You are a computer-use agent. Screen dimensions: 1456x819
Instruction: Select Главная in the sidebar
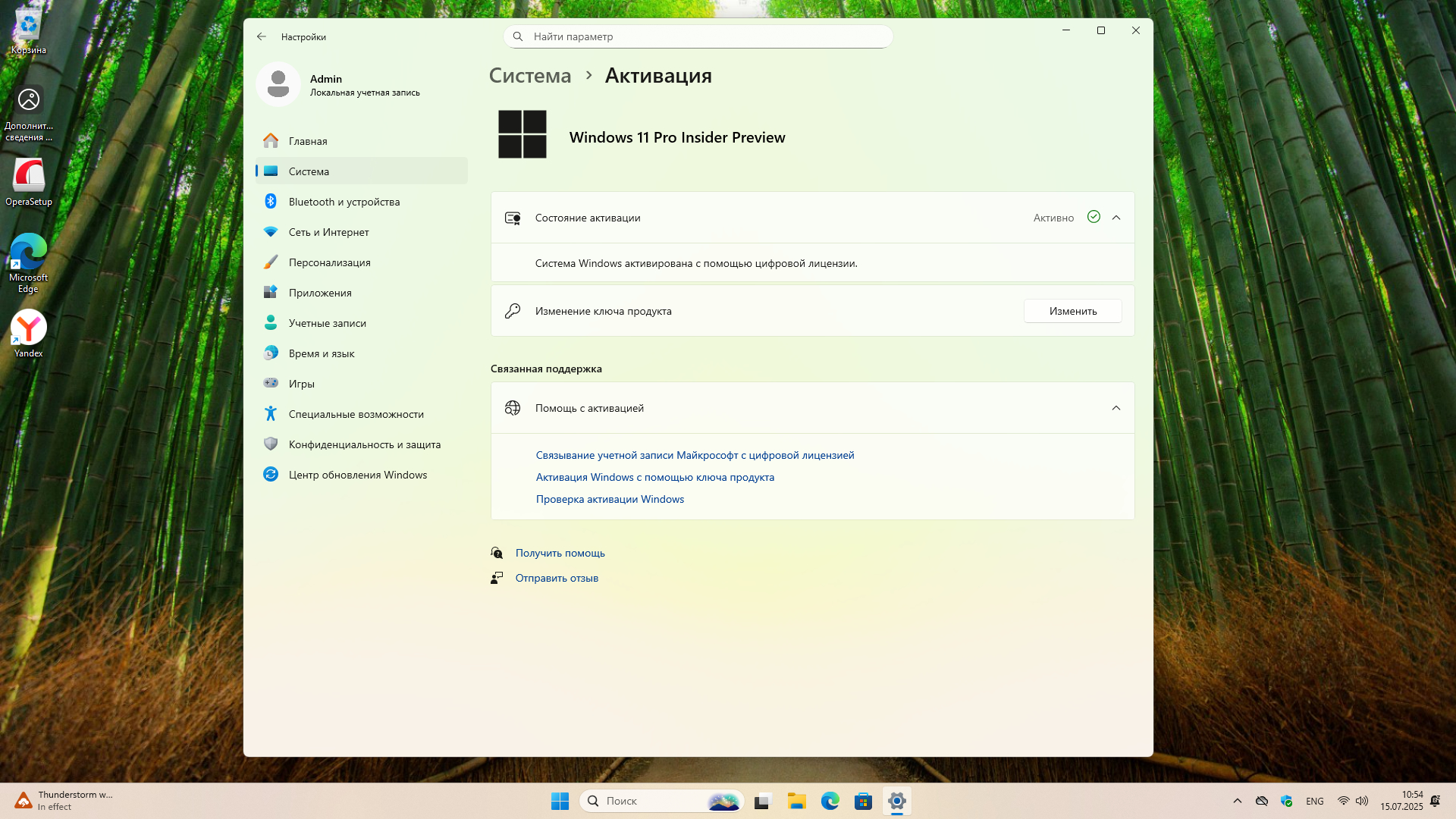click(308, 141)
